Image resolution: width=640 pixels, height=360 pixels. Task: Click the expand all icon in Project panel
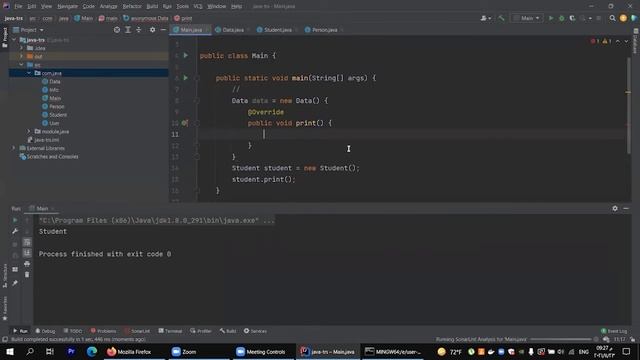(128, 30)
